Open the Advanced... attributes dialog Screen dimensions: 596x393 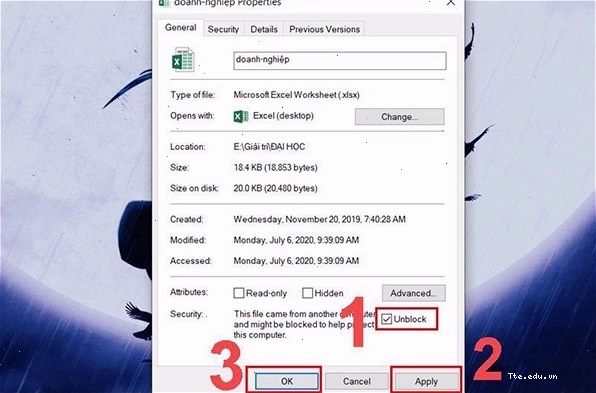pos(414,293)
